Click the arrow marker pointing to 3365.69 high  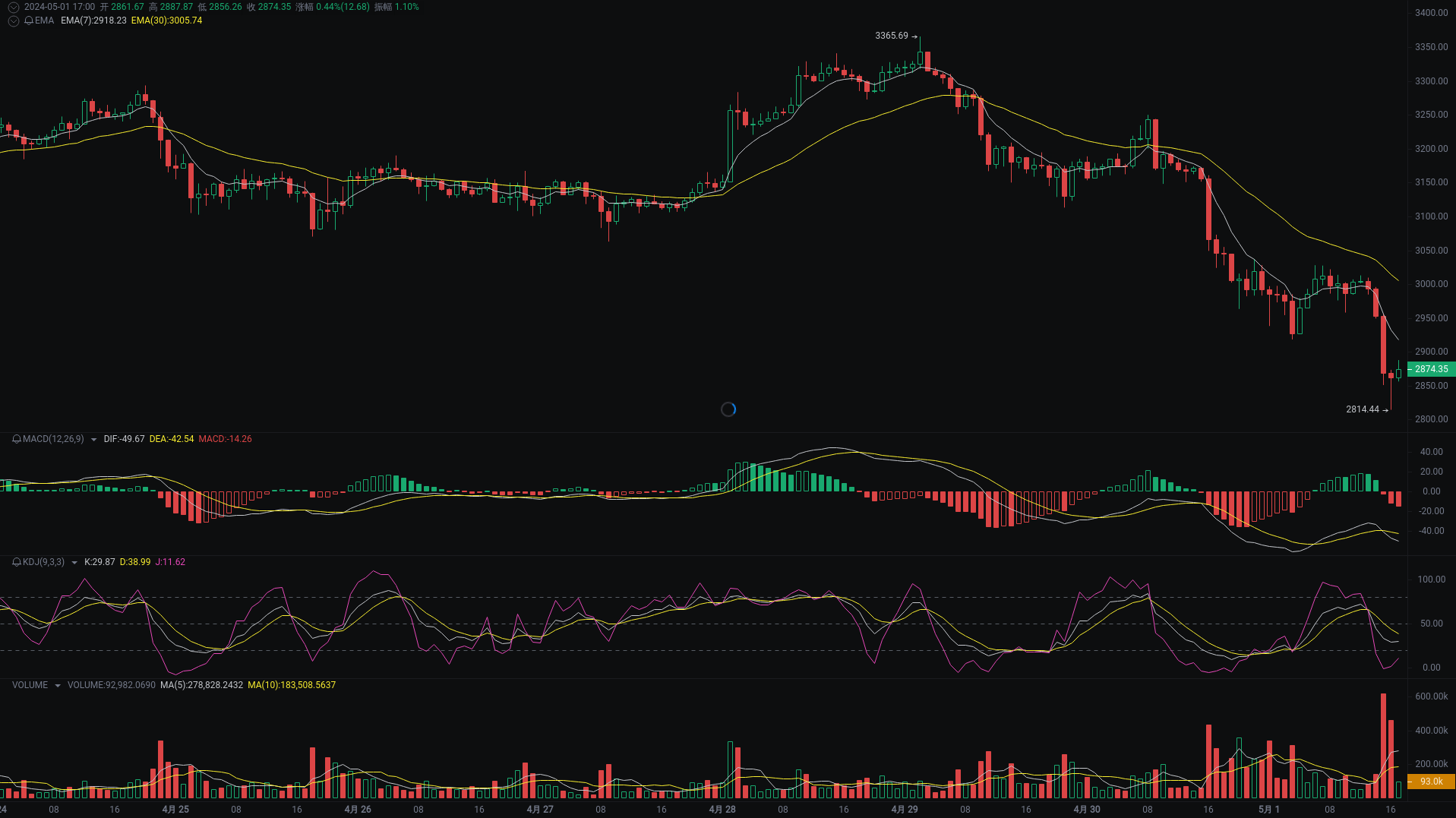(916, 35)
